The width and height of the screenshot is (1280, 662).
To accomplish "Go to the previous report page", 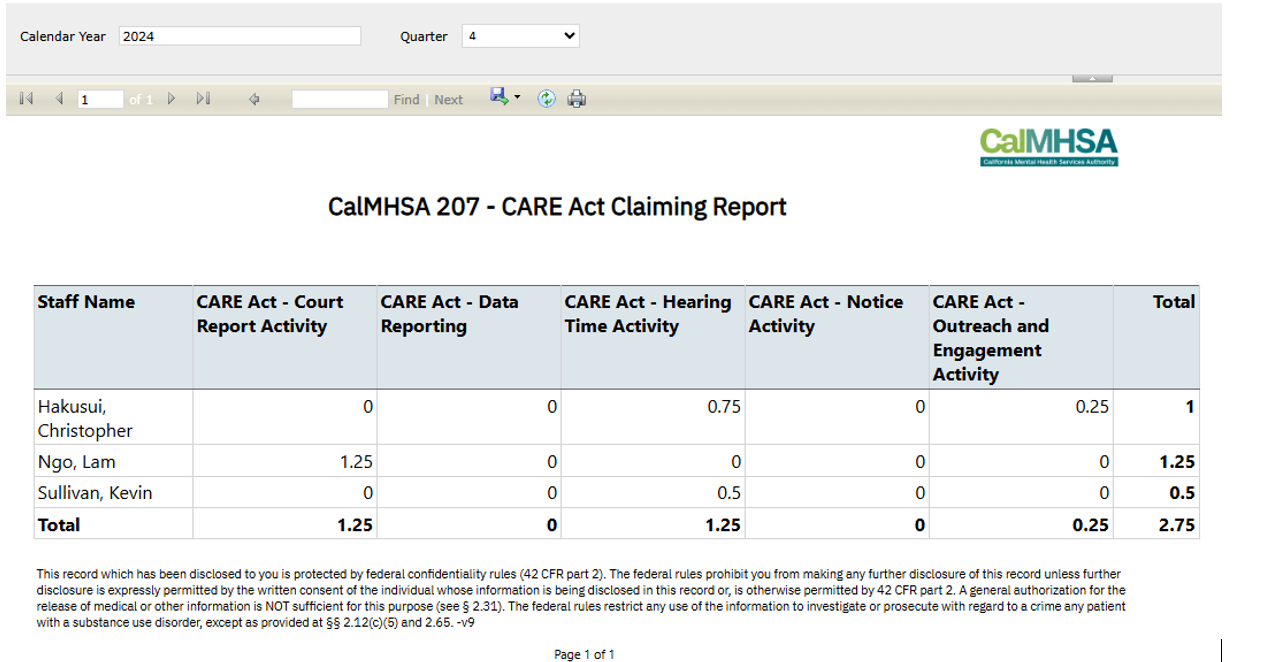I will click(59, 99).
